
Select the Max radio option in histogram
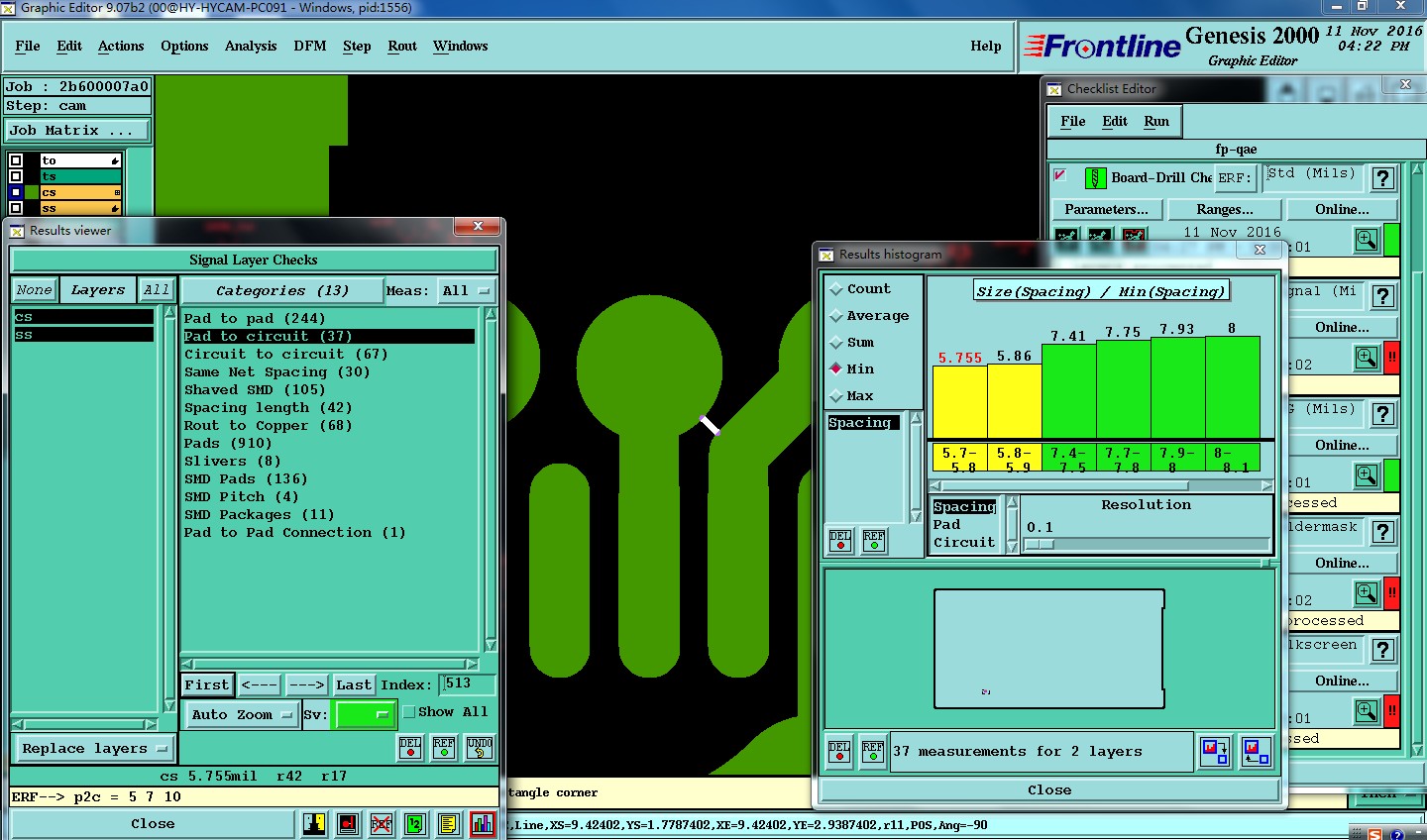(836, 396)
